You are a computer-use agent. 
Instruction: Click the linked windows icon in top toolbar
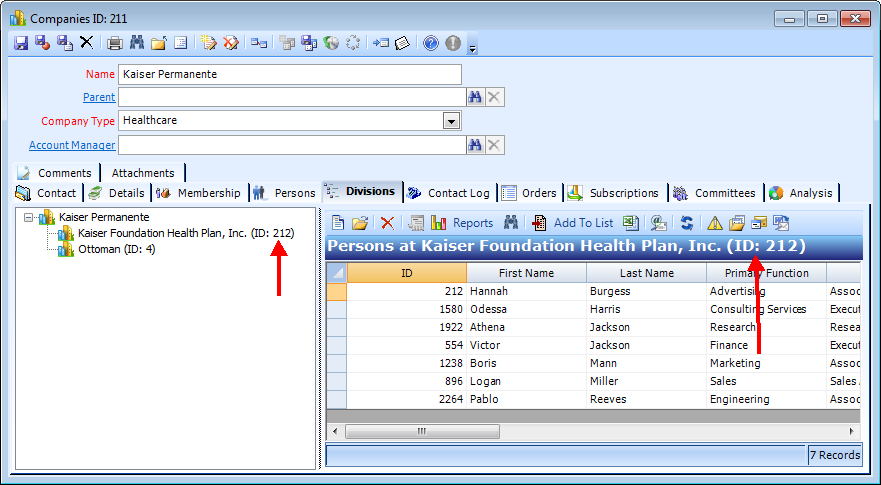(259, 43)
